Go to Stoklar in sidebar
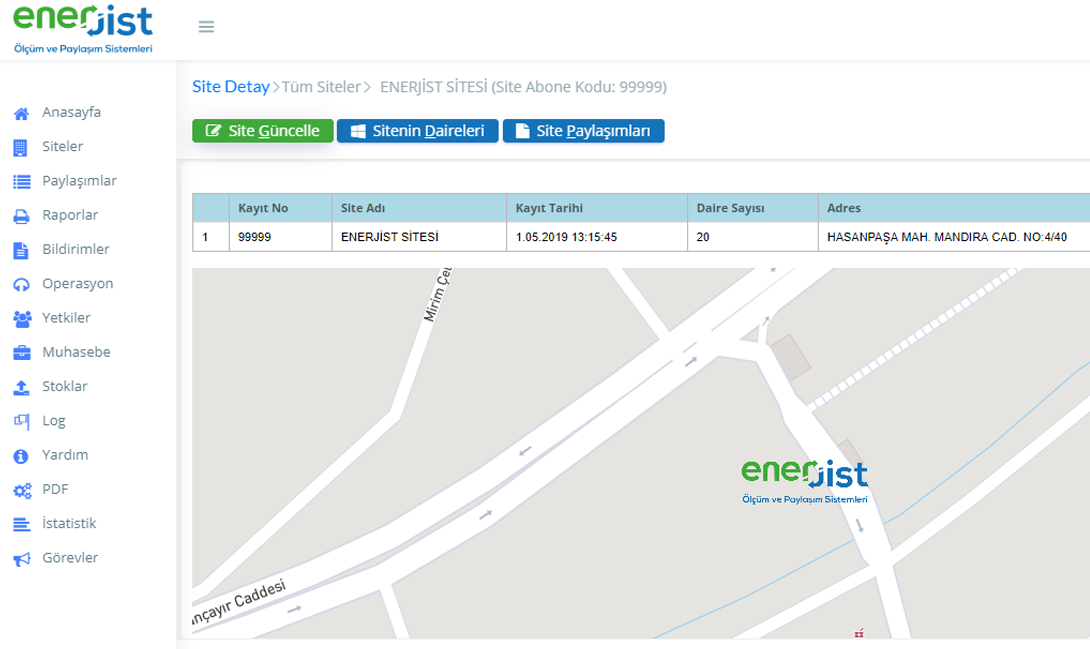1090x649 pixels. 64,386
